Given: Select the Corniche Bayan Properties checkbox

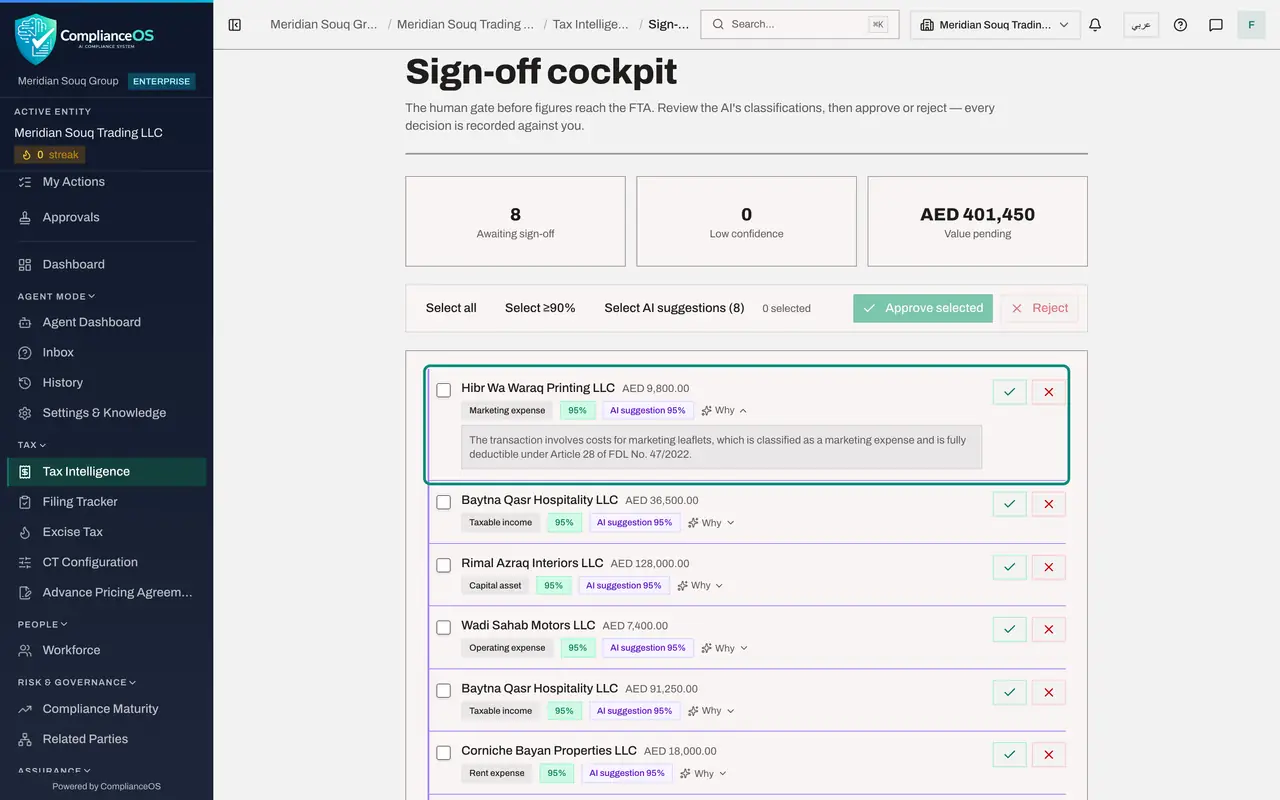Looking at the screenshot, I should [x=444, y=753].
